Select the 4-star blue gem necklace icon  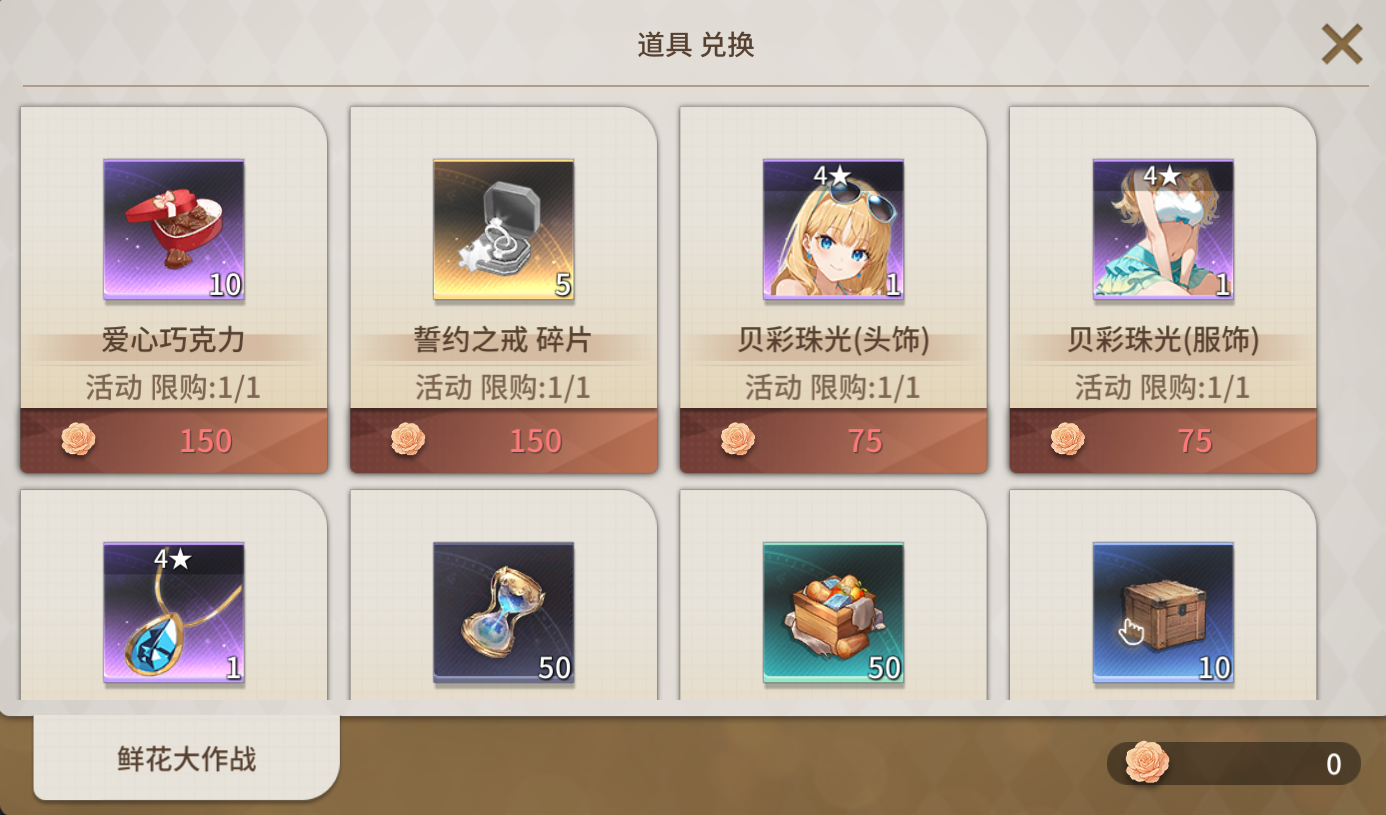(x=174, y=613)
